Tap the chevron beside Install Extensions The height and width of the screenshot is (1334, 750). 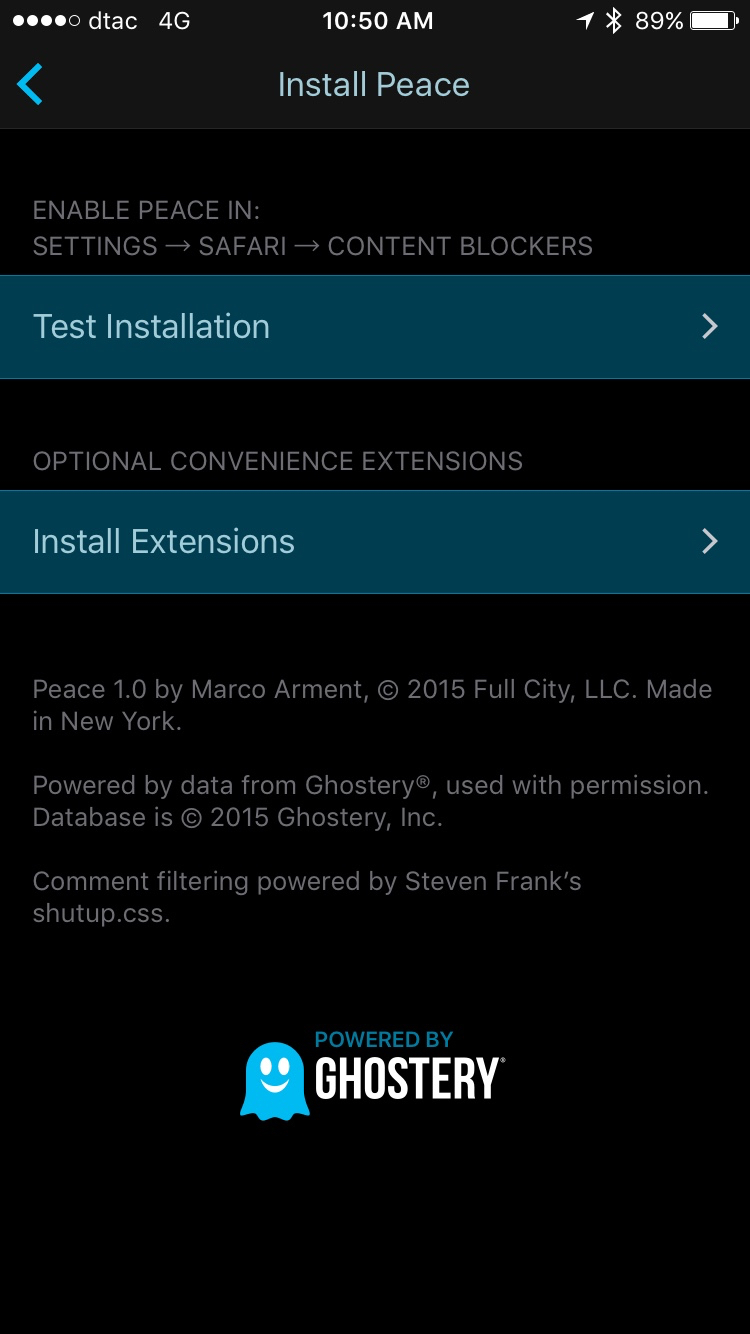pyautogui.click(x=710, y=542)
